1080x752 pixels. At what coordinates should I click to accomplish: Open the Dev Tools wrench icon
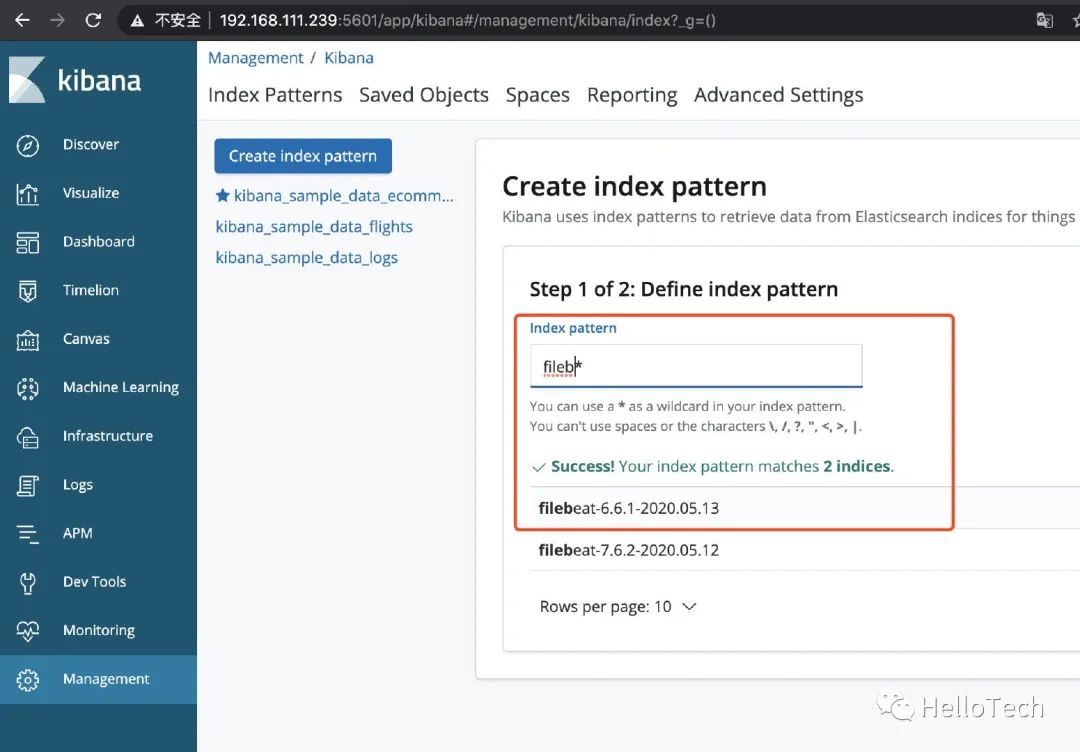click(x=28, y=582)
